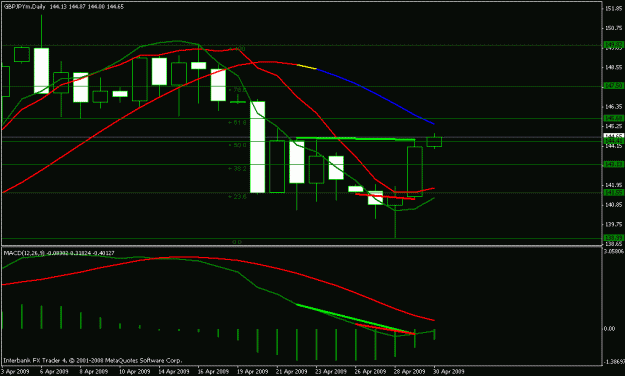Screen dimensions: 625x376
Task: Select the 26 Apr 2009 date label
Action: pos(370,372)
